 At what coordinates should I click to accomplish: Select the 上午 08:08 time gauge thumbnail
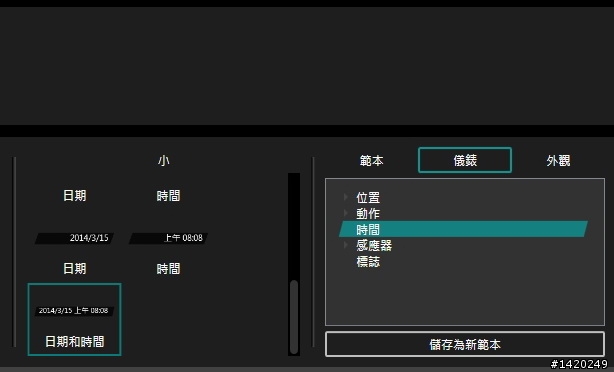[x=168, y=238]
